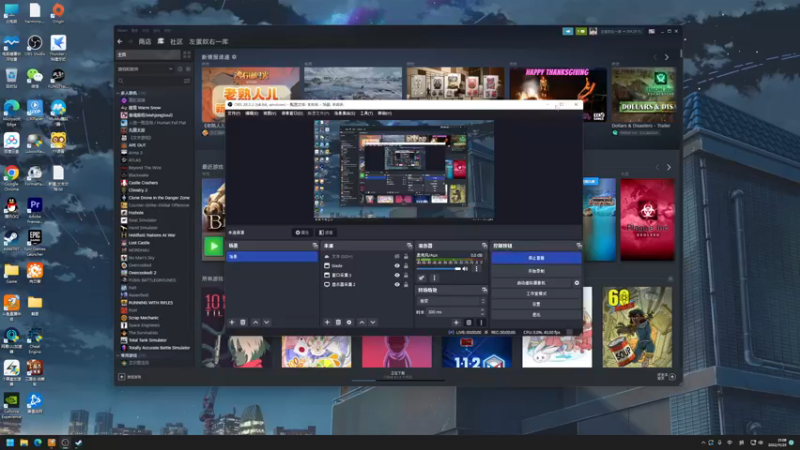Launch OBS Studio from desktop shortcut
Viewport: 800px width, 450px height.
[x=35, y=46]
